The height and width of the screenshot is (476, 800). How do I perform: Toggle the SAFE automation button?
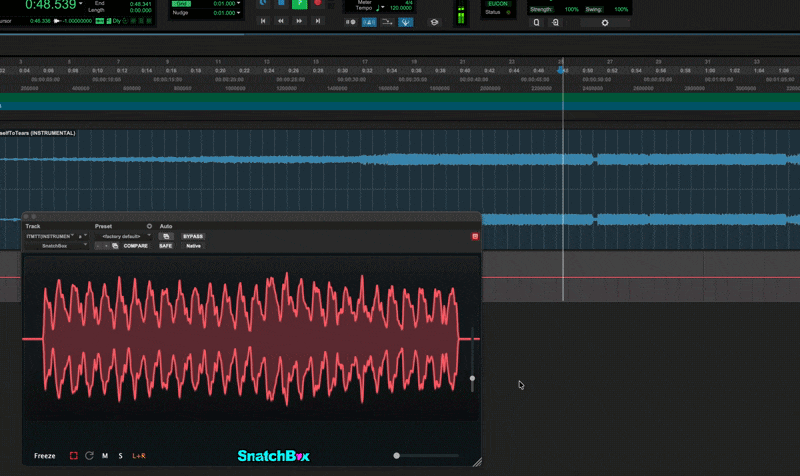[165, 245]
